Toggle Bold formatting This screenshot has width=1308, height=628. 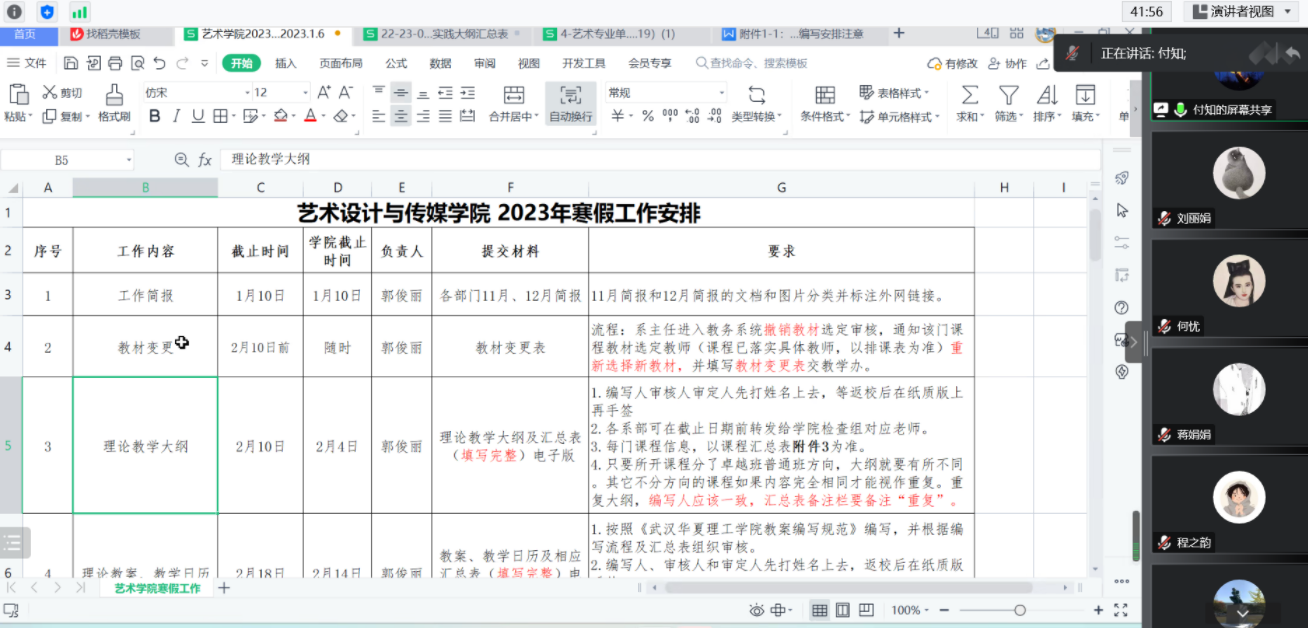tap(154, 116)
